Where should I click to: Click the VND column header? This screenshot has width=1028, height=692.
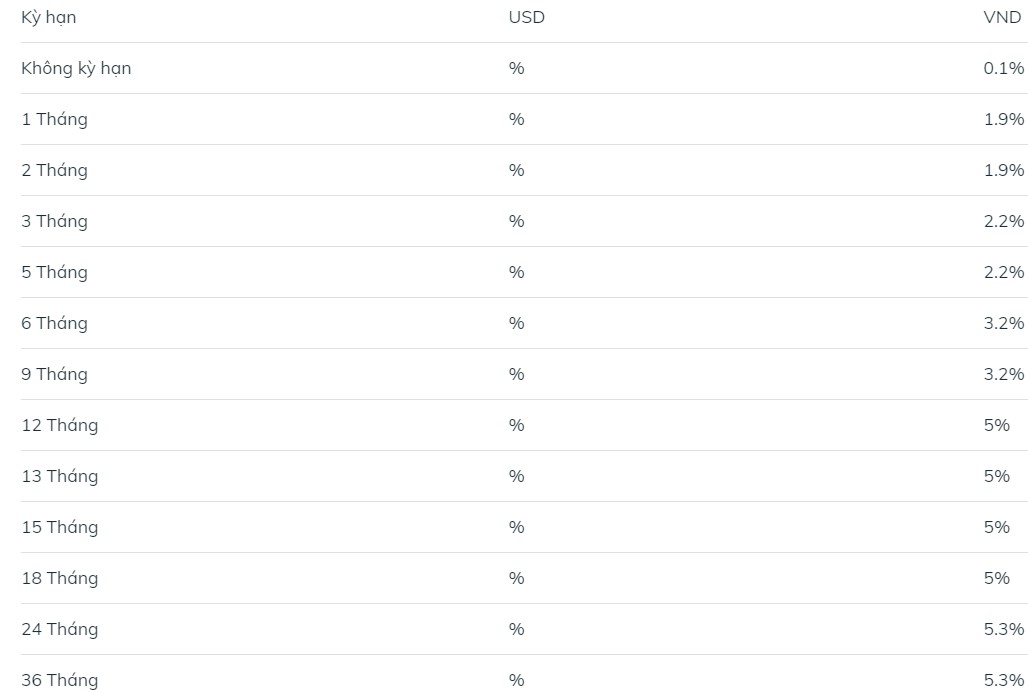point(1002,18)
